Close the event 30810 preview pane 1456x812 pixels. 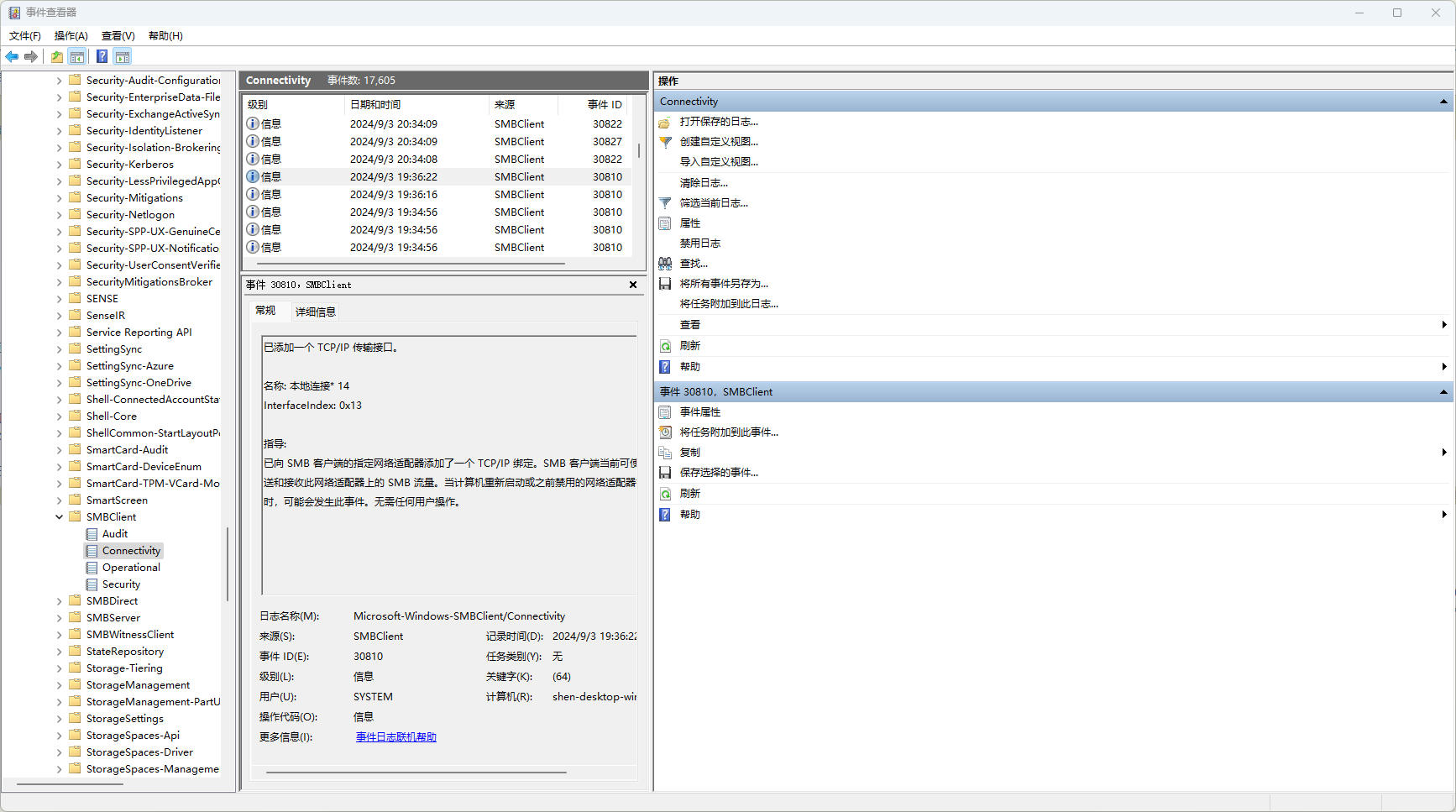[633, 285]
